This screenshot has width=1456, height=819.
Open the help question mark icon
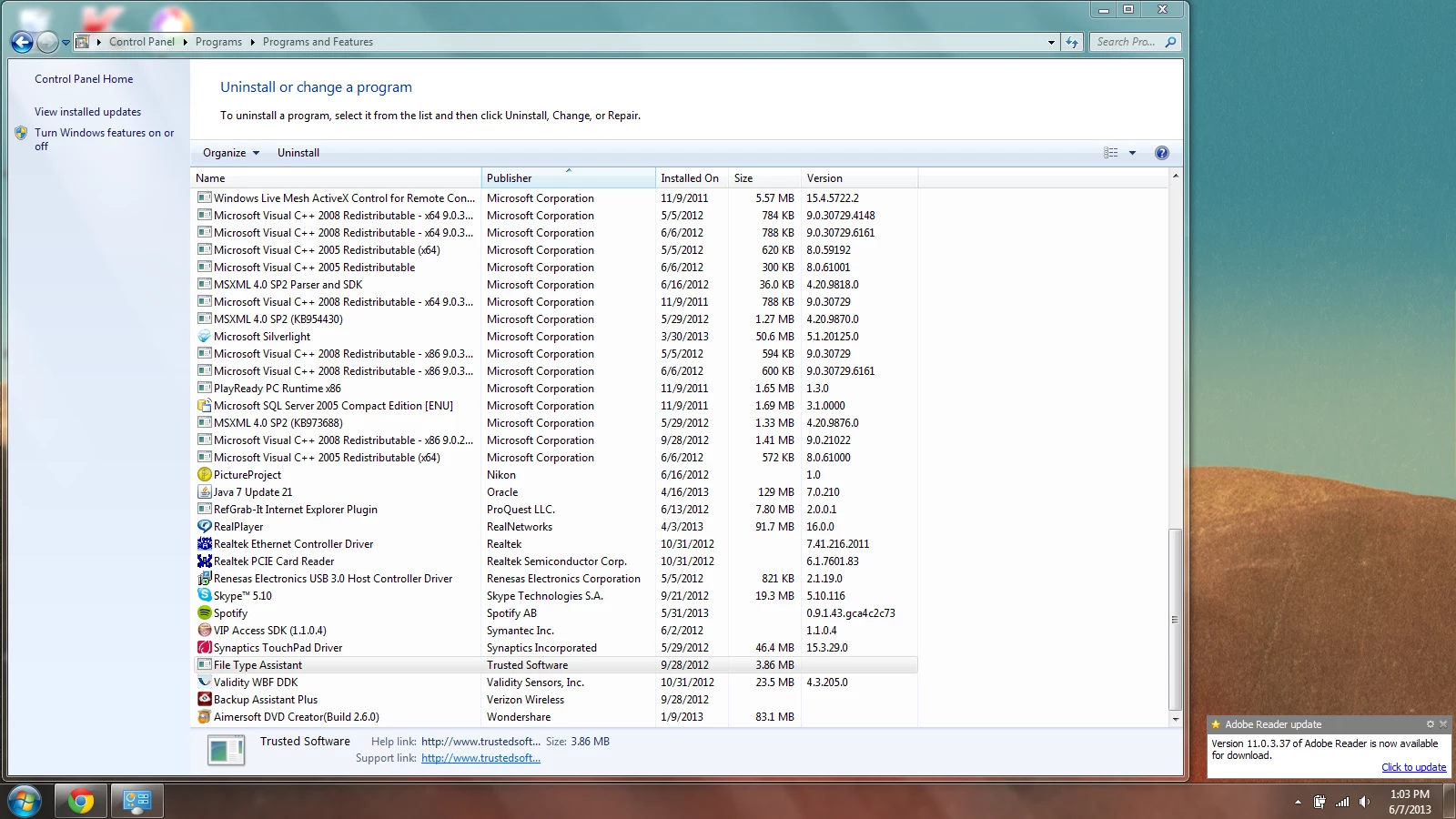tap(1162, 153)
